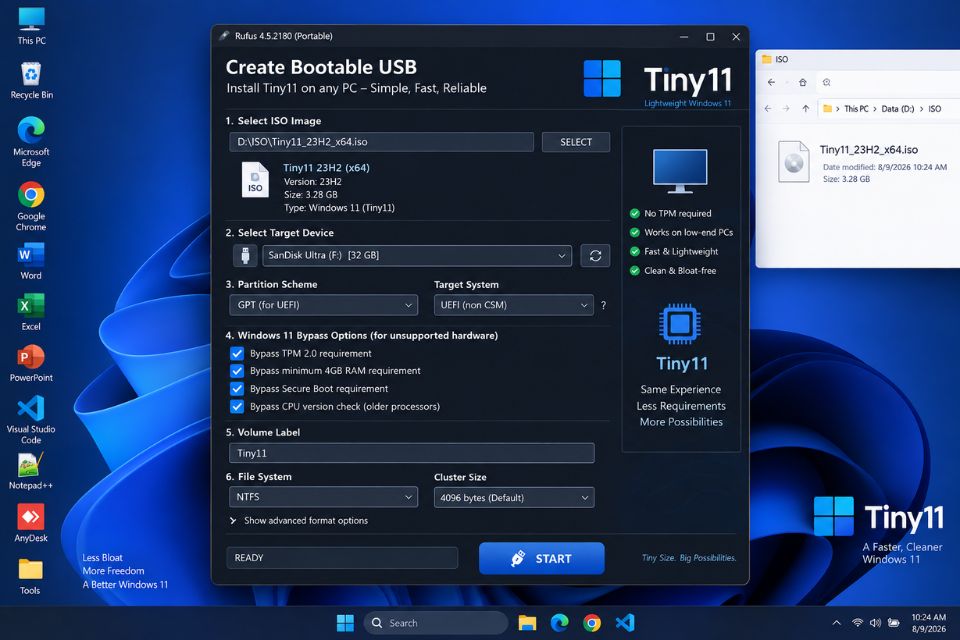Open the File System NTFS dropdown
The width and height of the screenshot is (960, 640).
(323, 497)
